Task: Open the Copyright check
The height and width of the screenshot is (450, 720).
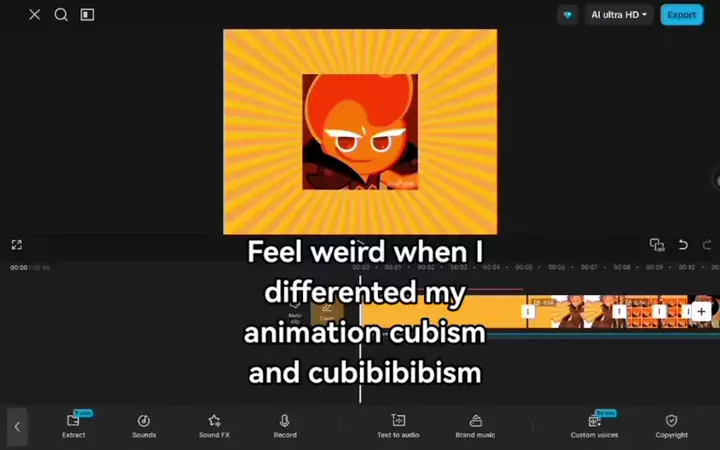Action: (x=671, y=426)
